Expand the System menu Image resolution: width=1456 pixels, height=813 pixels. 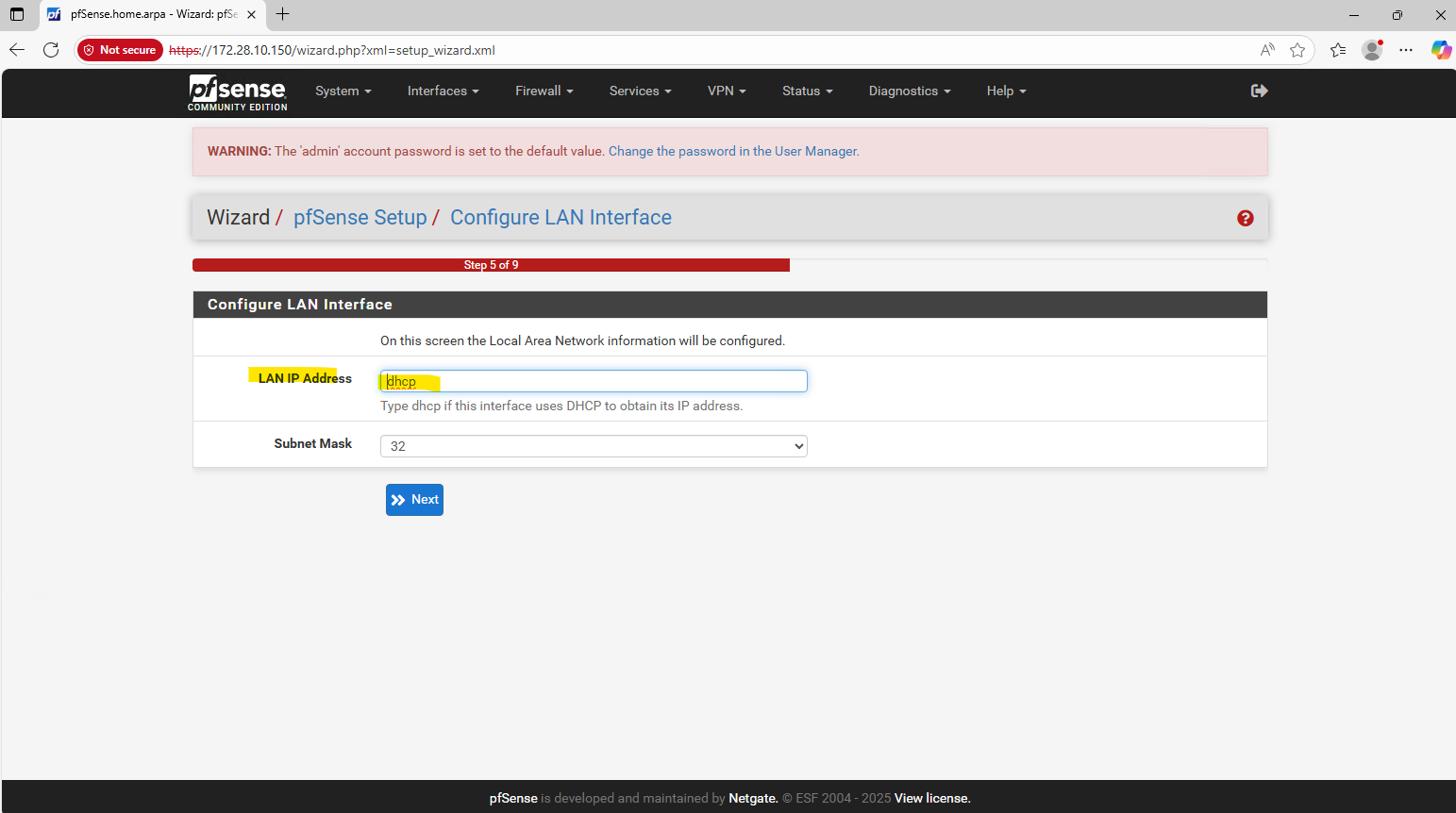[343, 91]
